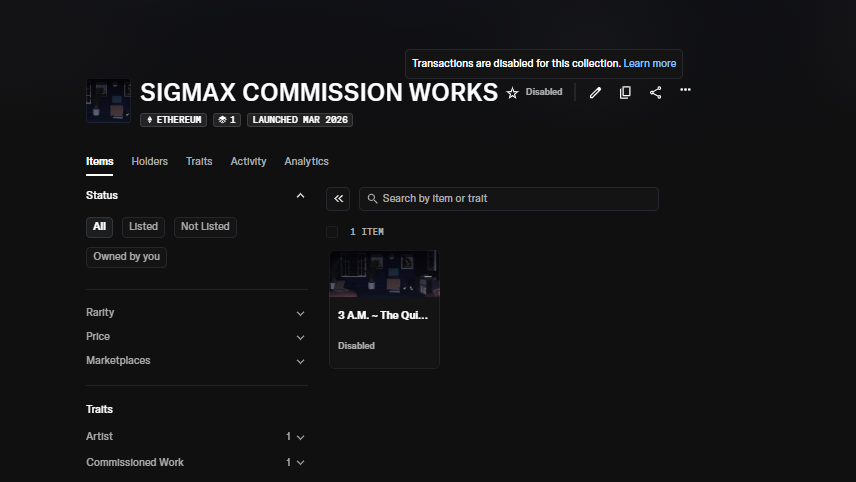Check the select-all items checkbox
Viewport: 856px width, 482px height.
(x=332, y=232)
